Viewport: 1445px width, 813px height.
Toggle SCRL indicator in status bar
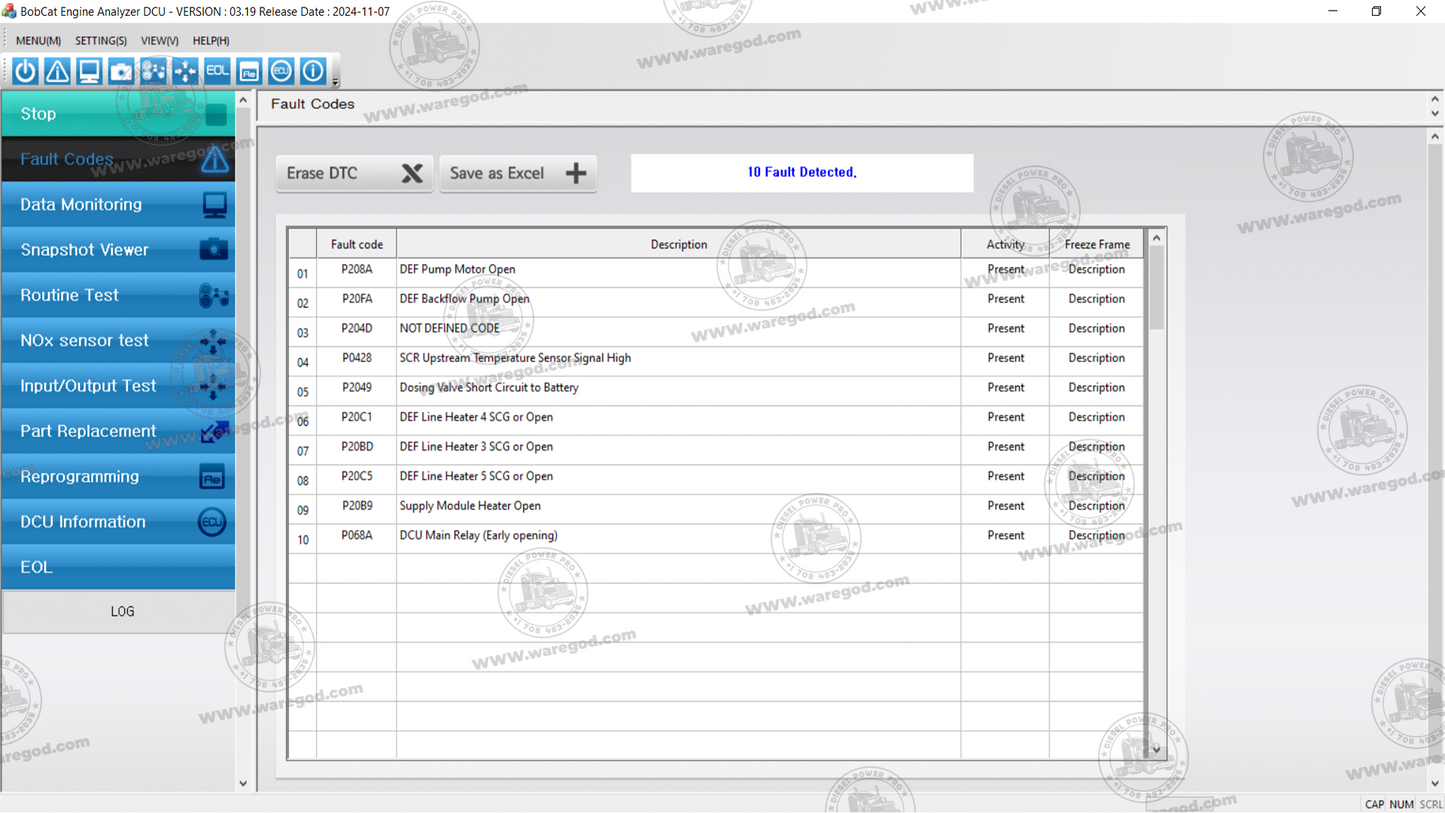click(x=1429, y=804)
